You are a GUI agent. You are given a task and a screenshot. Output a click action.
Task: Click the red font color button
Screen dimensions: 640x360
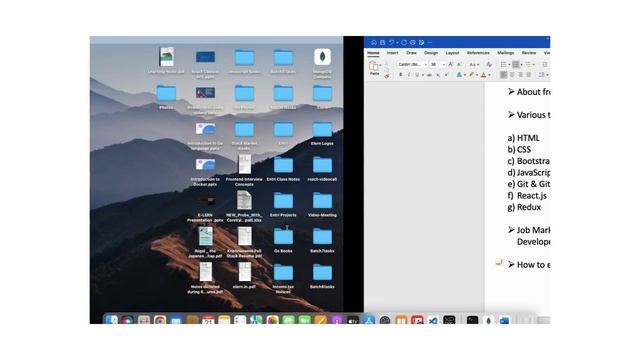click(484, 75)
